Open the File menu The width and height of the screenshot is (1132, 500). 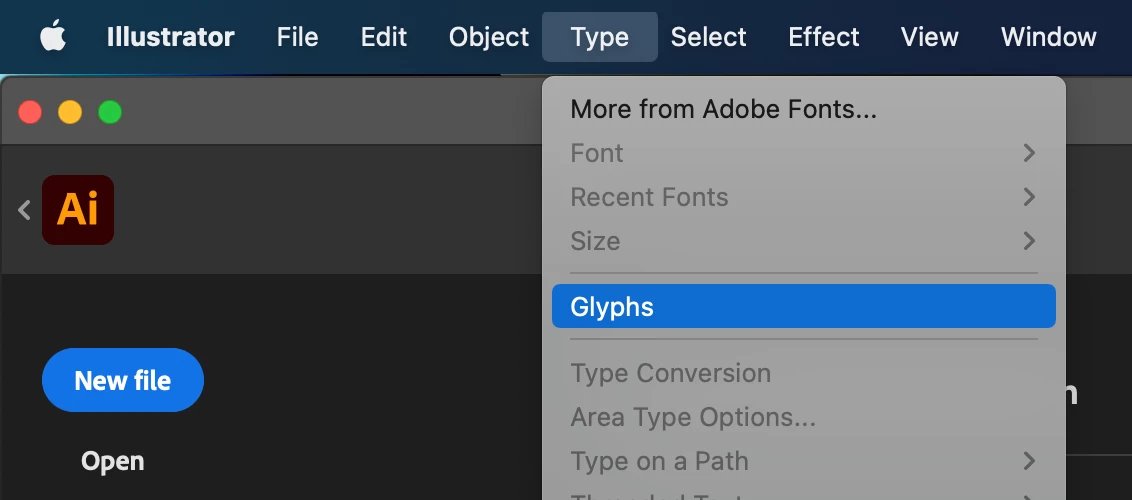297,37
